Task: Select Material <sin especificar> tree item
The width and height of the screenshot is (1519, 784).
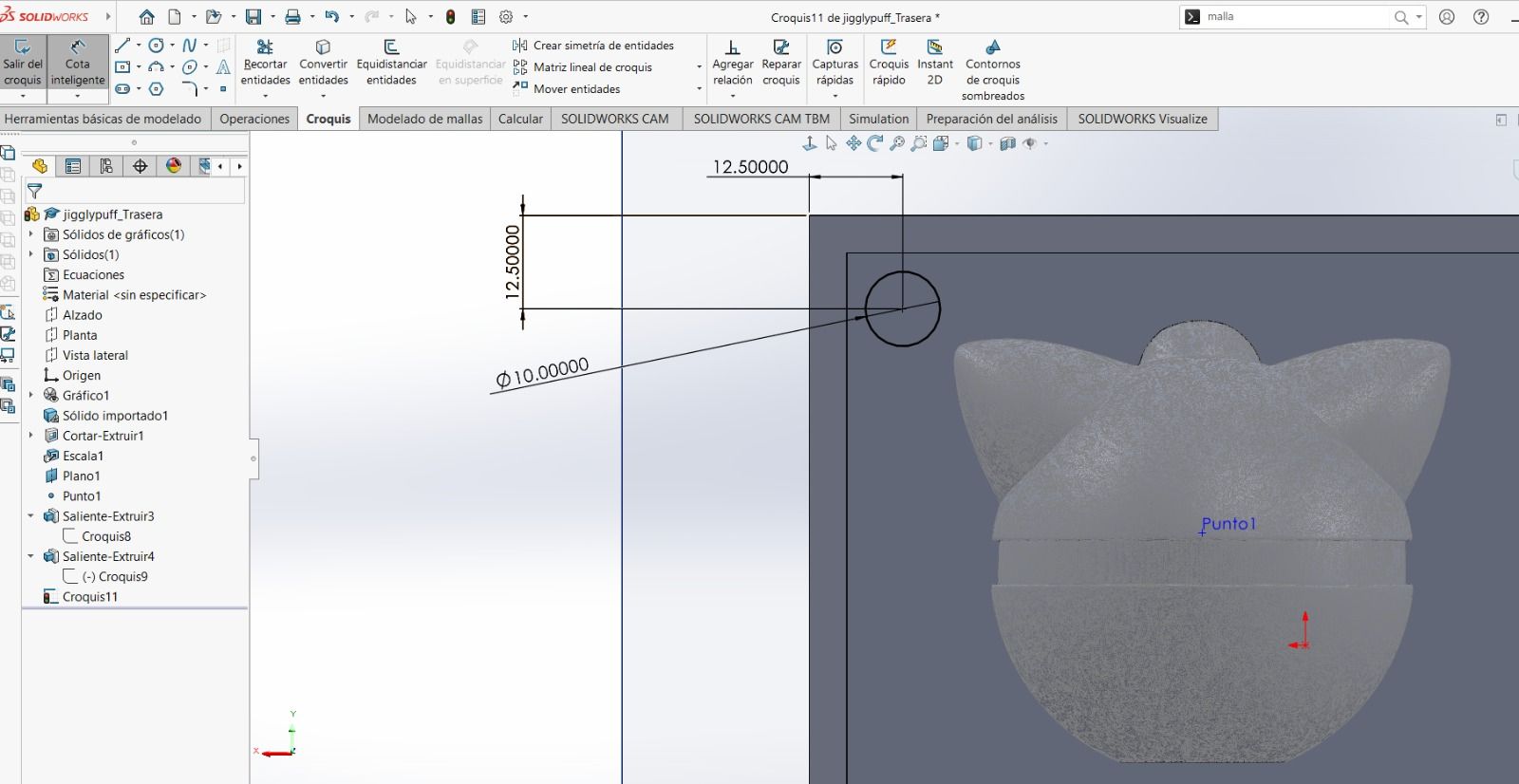Action: coord(134,295)
